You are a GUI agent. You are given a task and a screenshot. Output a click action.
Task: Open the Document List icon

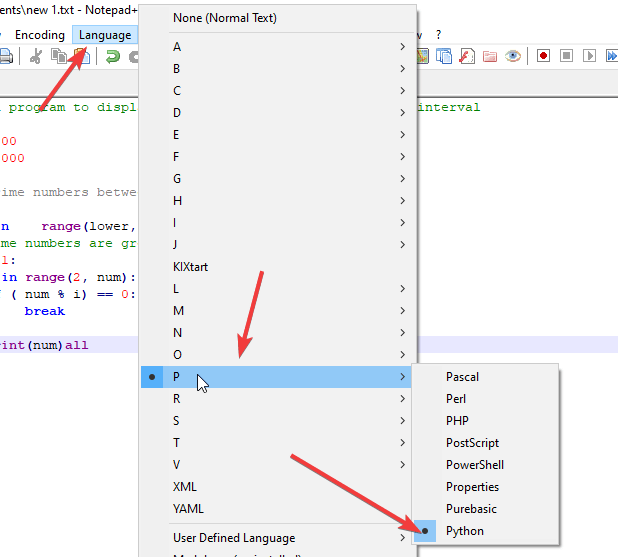tap(444, 56)
